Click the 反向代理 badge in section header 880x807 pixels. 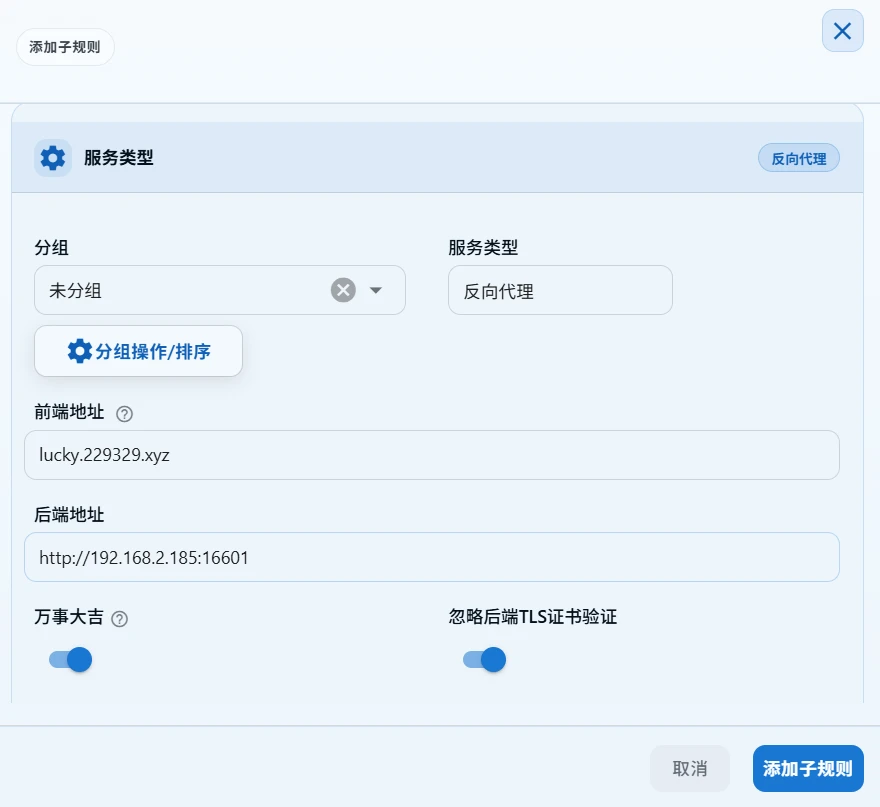pyautogui.click(x=799, y=158)
